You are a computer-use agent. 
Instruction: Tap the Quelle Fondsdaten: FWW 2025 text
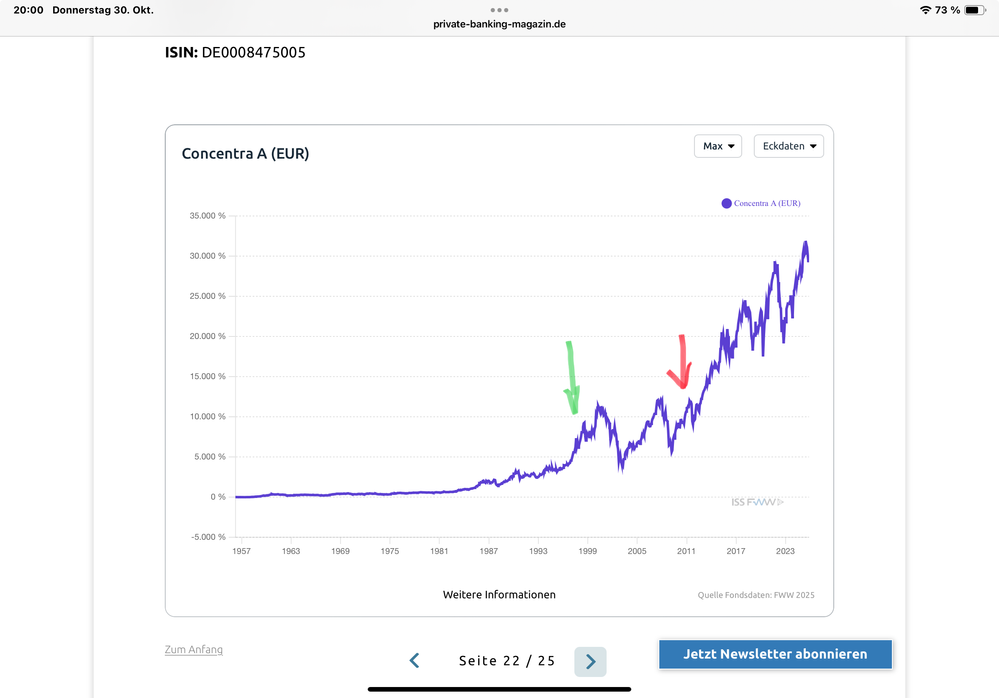756,596
